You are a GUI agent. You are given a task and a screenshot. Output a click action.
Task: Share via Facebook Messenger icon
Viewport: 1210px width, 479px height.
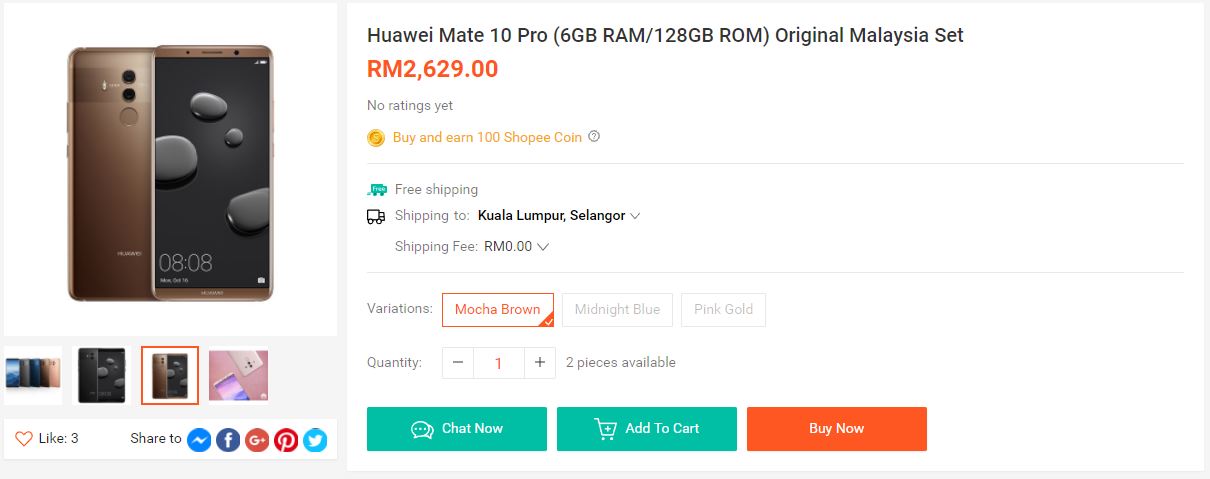click(x=199, y=439)
